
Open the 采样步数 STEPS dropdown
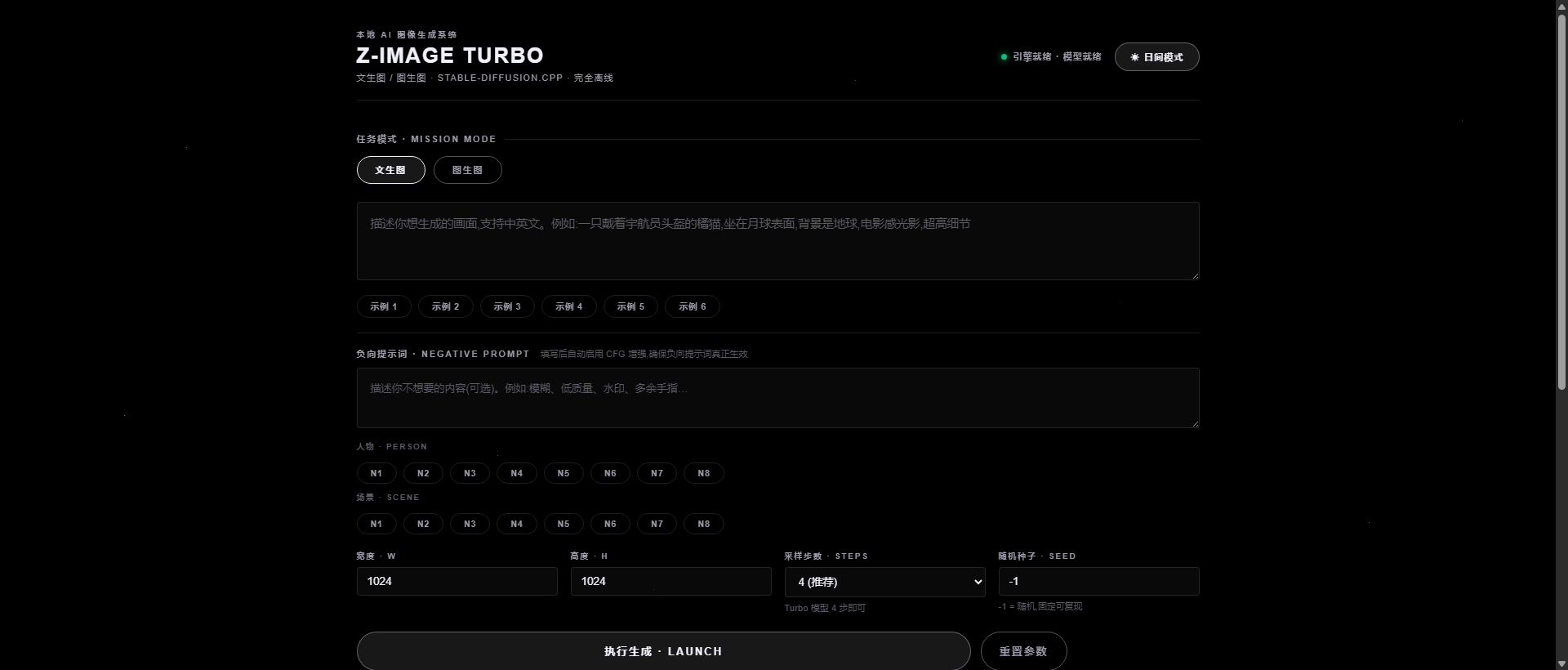coord(885,583)
